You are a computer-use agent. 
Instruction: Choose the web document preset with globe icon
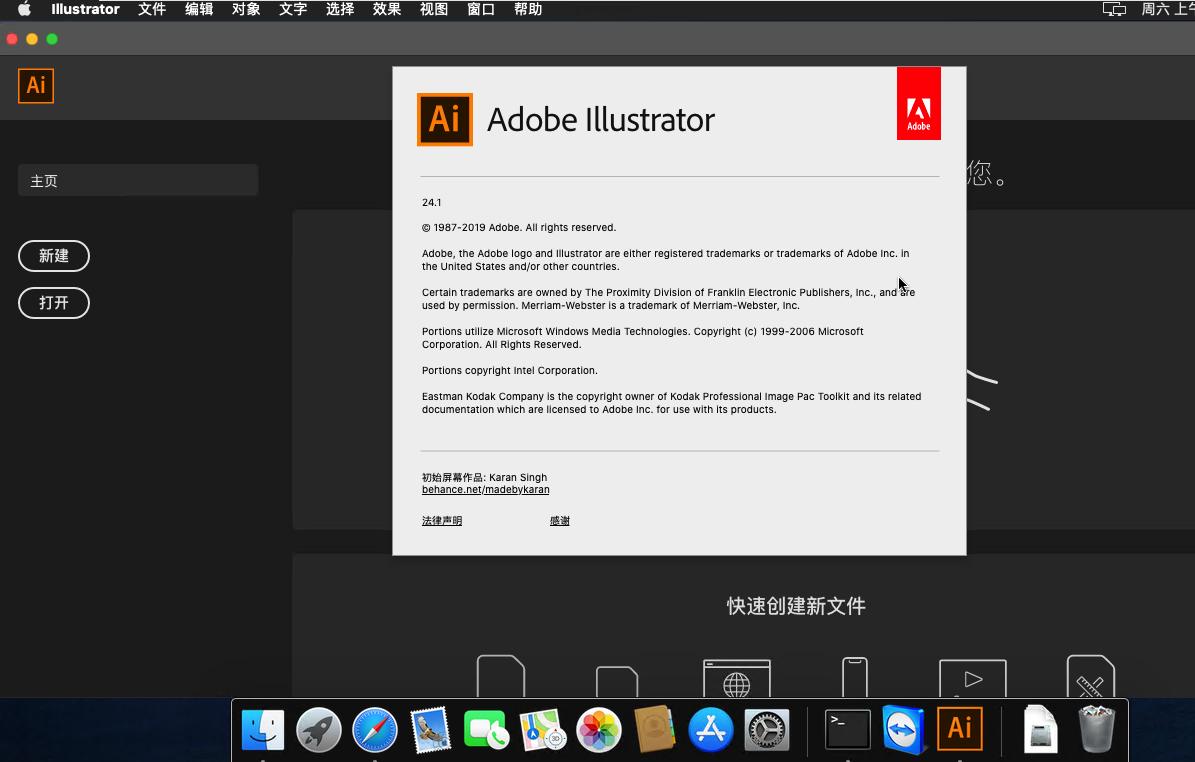tap(736, 678)
